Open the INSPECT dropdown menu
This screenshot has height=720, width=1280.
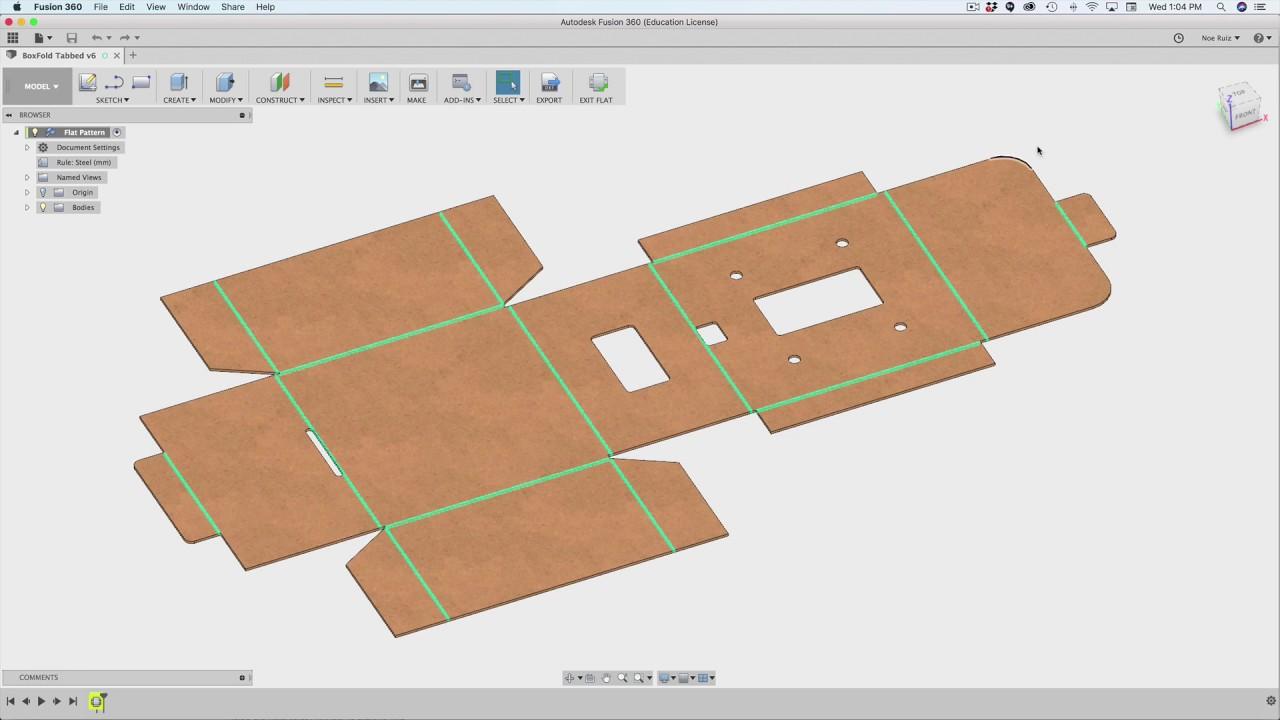[334, 100]
